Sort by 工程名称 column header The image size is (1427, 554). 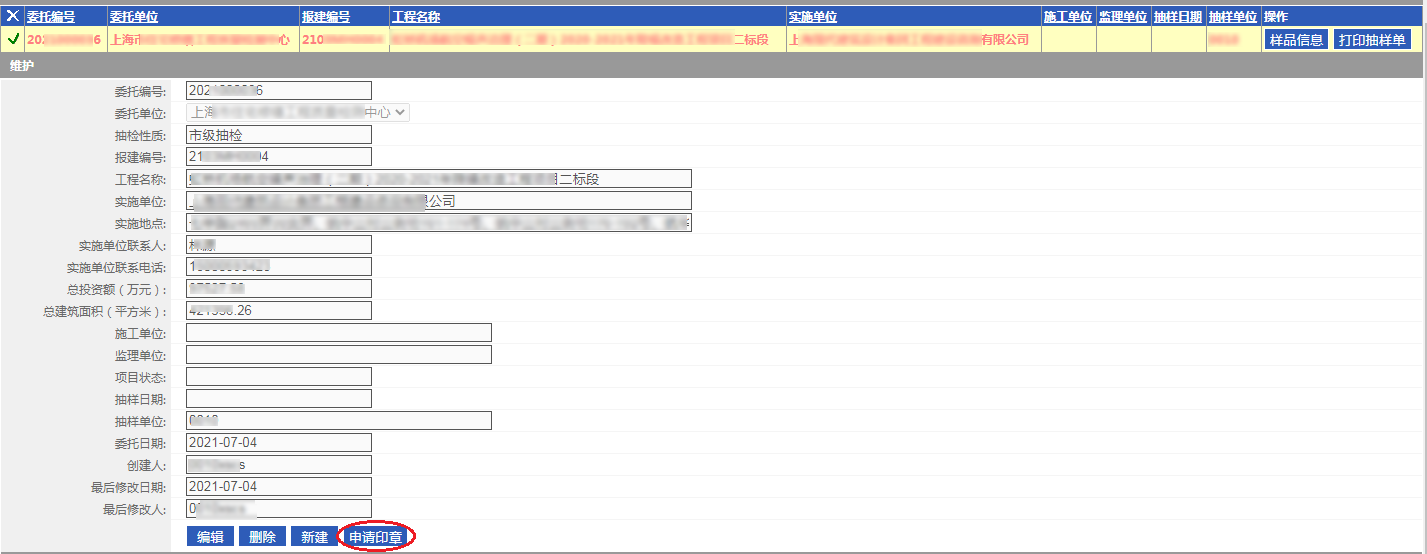416,17
